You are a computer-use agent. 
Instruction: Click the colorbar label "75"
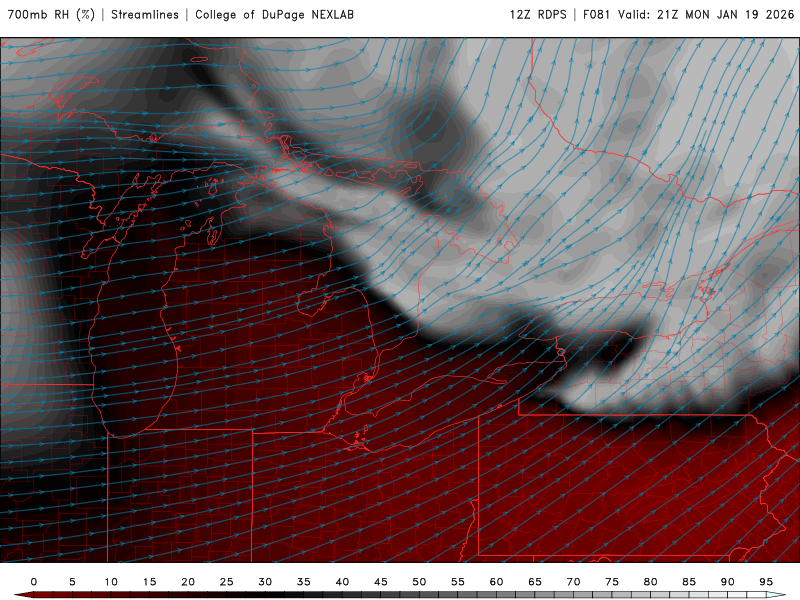(x=612, y=582)
